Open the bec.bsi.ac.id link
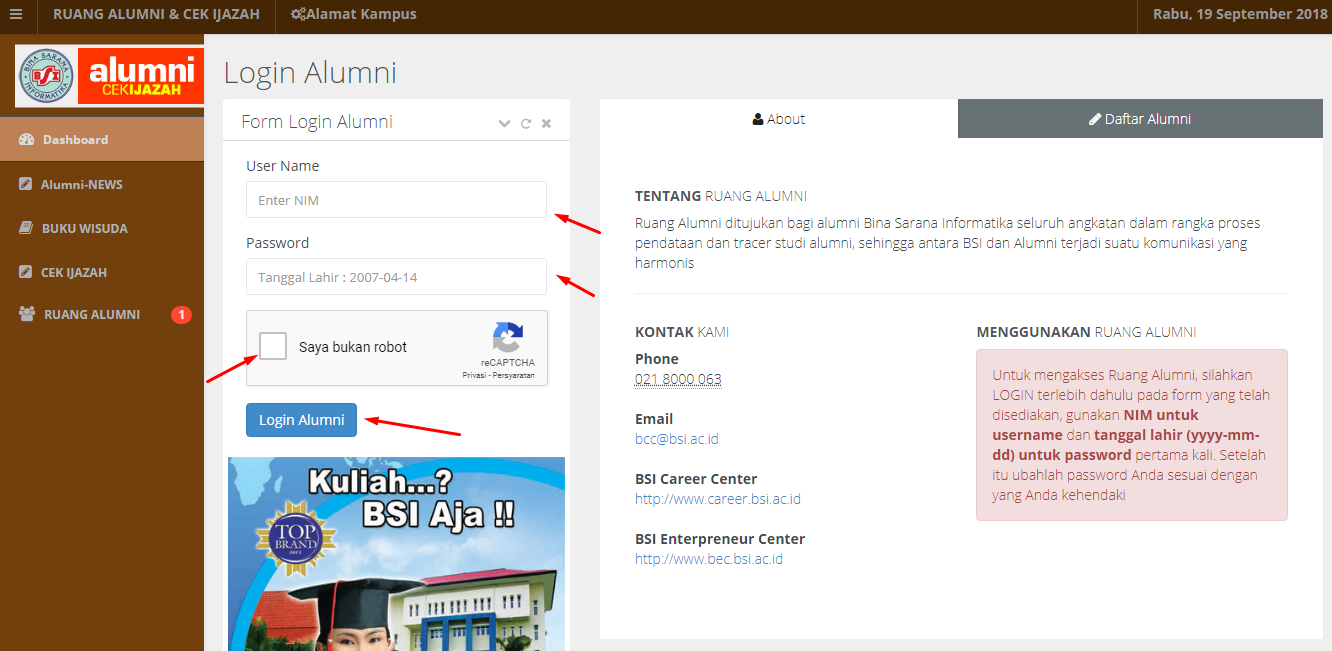The width and height of the screenshot is (1332, 651). tap(709, 559)
